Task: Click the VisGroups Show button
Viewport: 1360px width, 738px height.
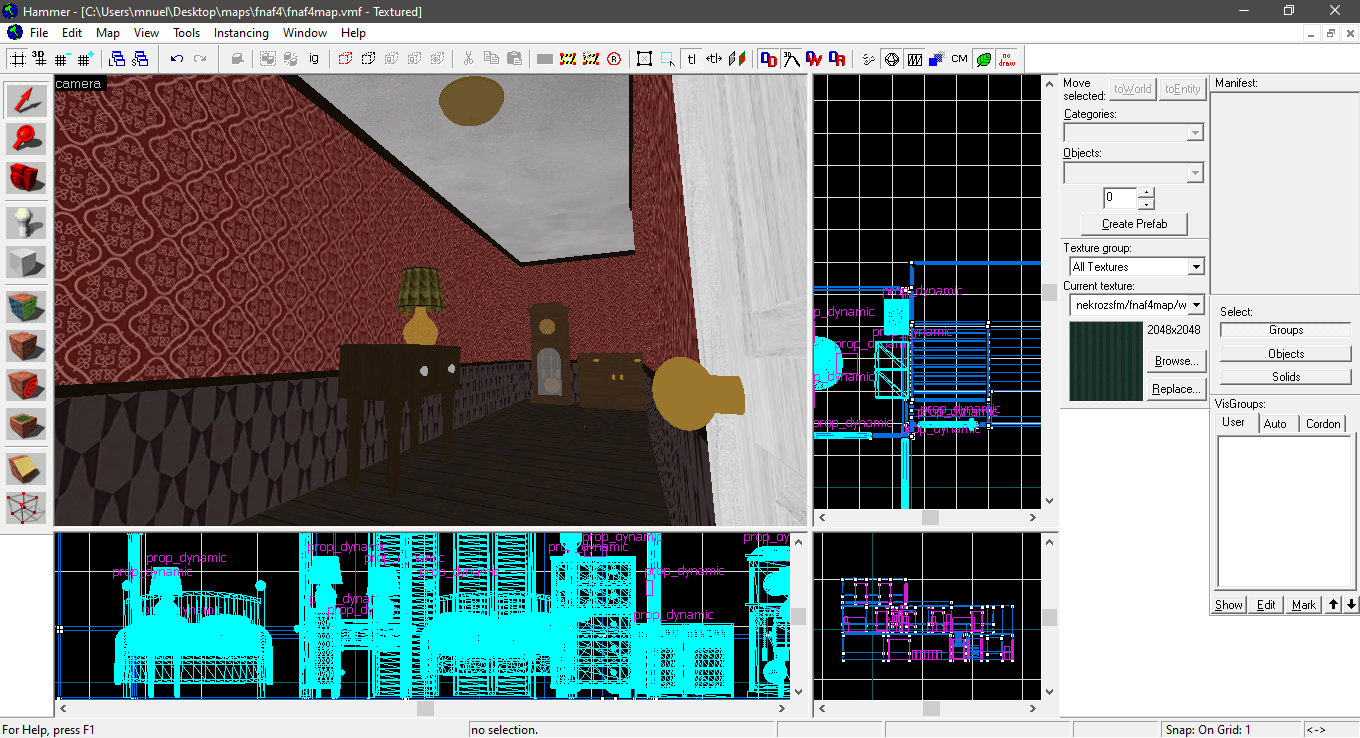Action: (1229, 605)
